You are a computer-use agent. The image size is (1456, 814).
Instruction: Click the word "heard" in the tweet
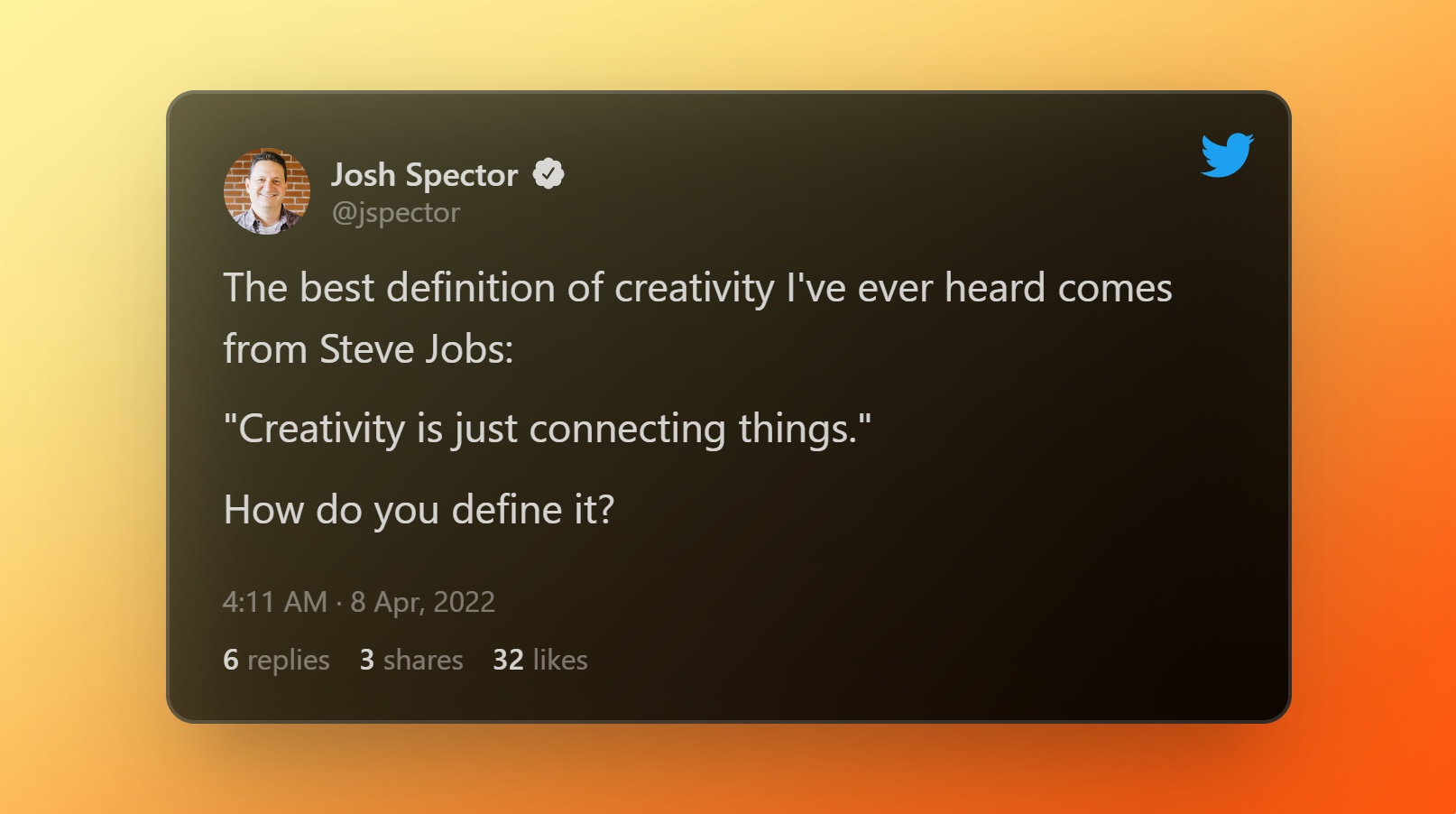click(994, 289)
